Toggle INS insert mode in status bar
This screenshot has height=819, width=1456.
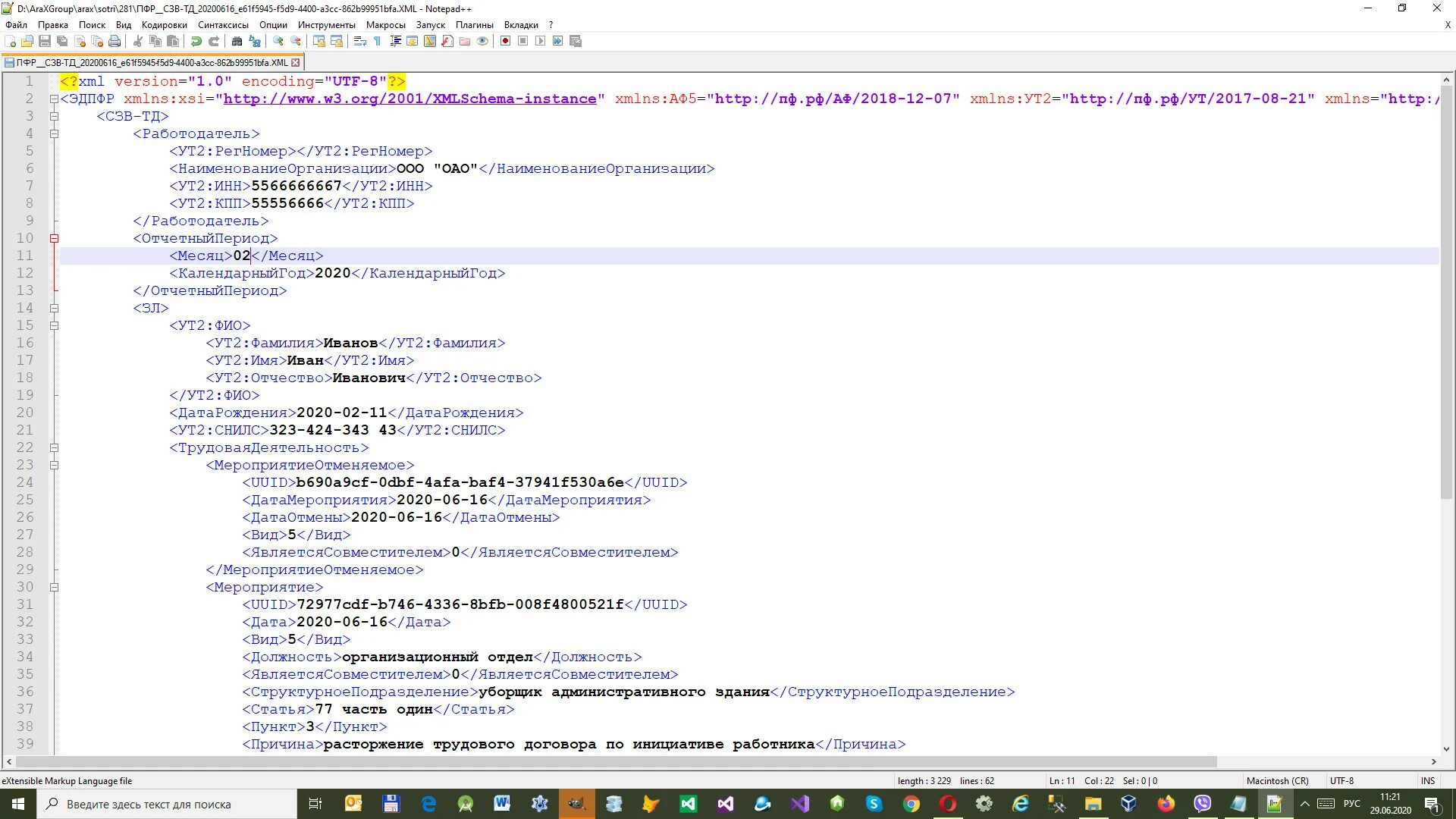pyautogui.click(x=1428, y=781)
